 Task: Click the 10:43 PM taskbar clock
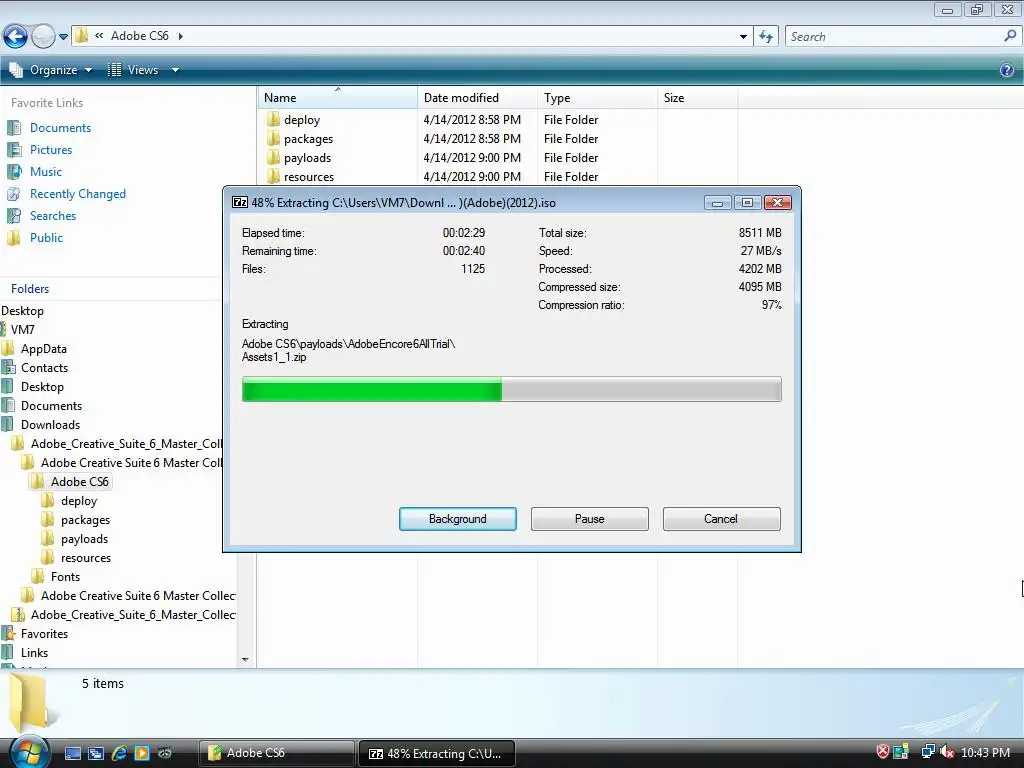(x=985, y=752)
